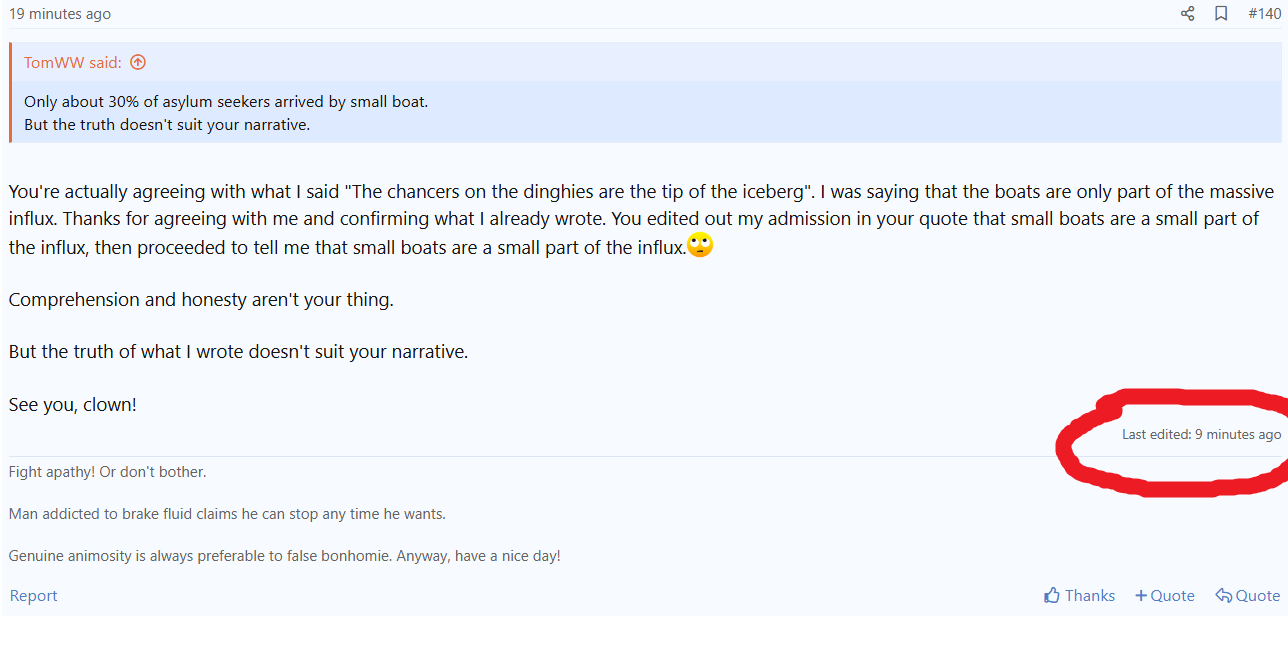The width and height of the screenshot is (1288, 648).
Task: Reply using the rightmost Quote button text
Action: [1257, 596]
